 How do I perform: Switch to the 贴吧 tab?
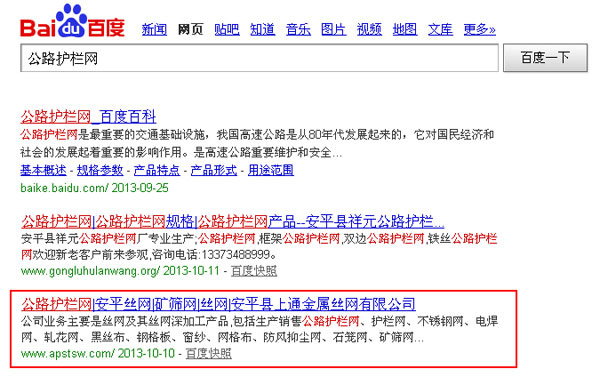(x=227, y=29)
